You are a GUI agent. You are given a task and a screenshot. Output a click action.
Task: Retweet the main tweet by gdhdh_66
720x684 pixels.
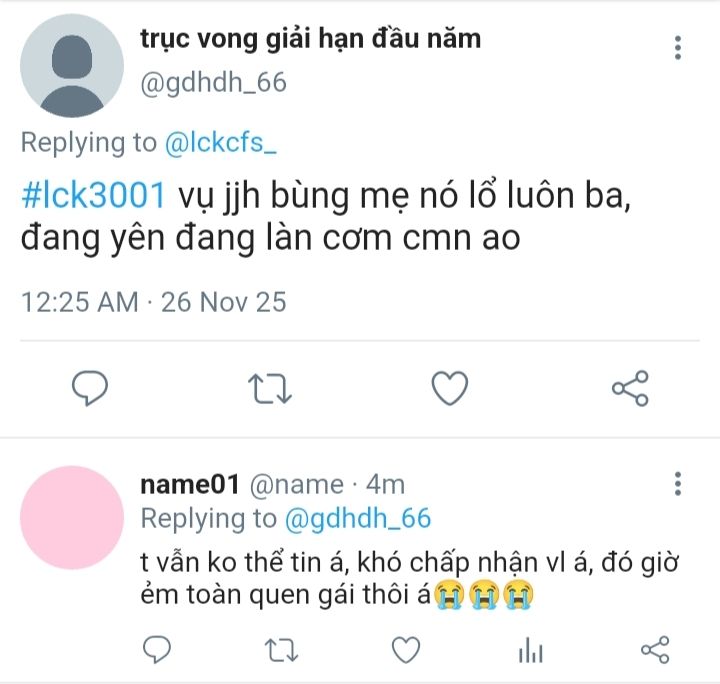269,387
